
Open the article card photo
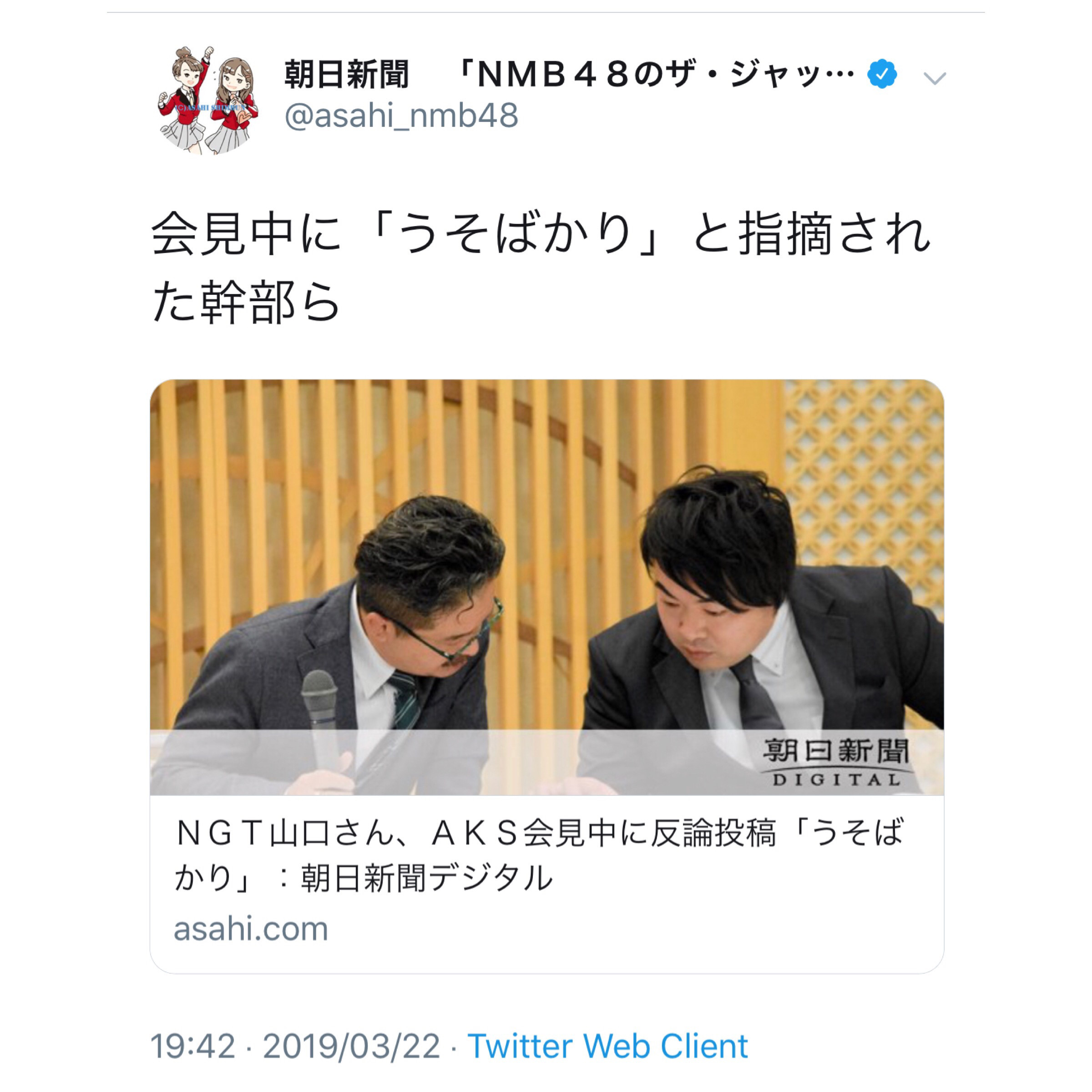(x=546, y=587)
